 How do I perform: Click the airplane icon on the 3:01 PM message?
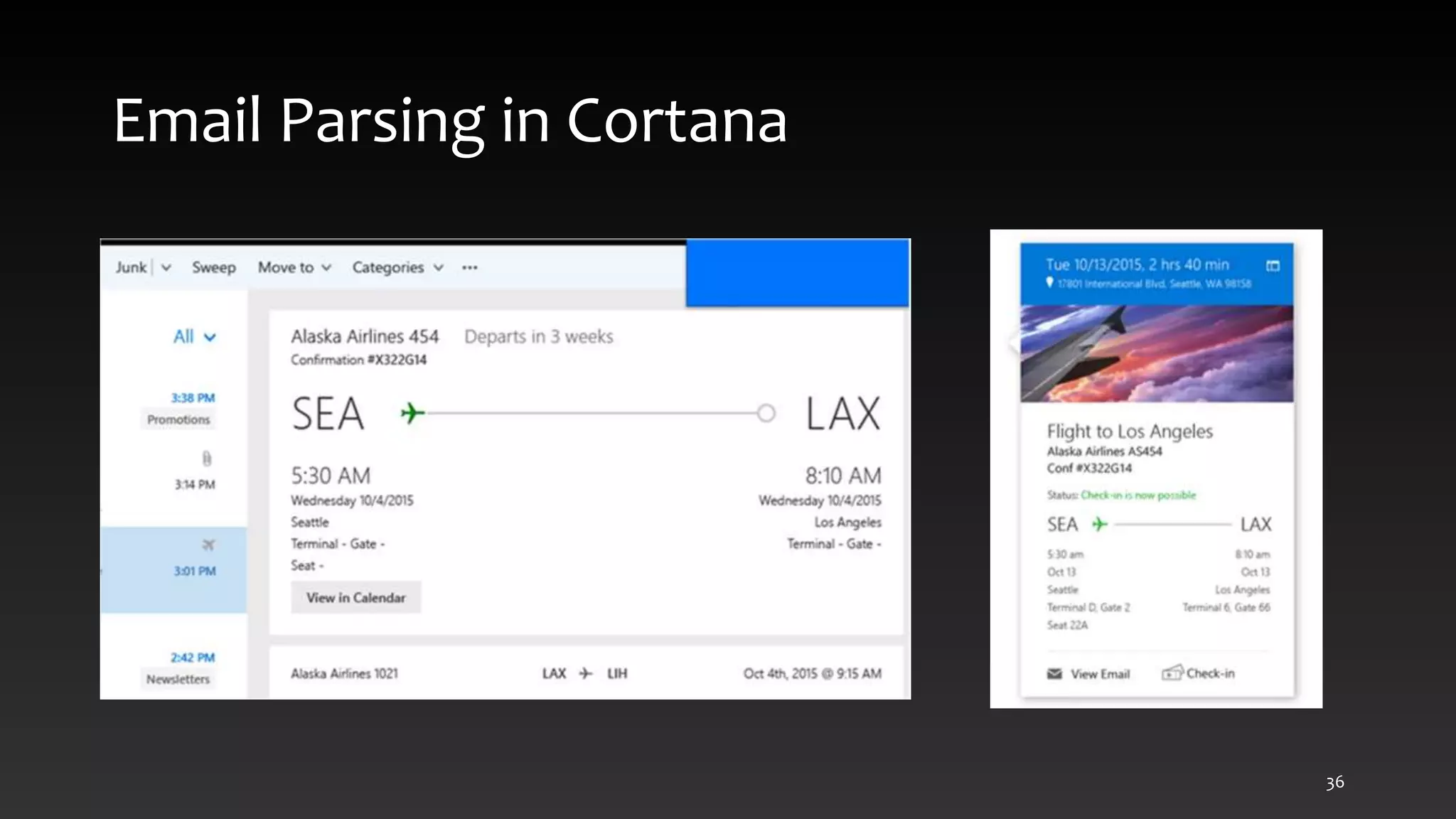208,545
